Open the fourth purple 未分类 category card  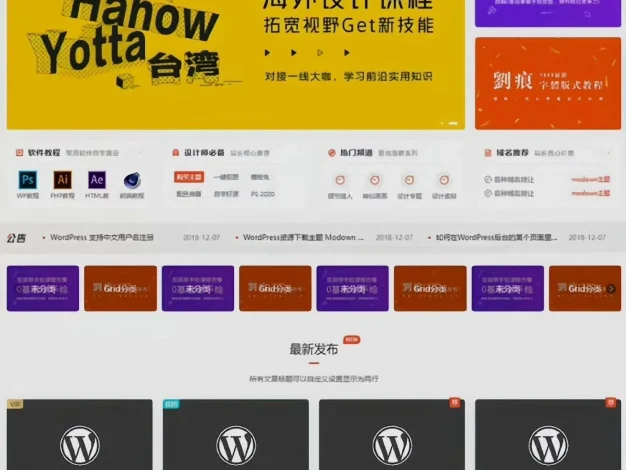coord(508,288)
